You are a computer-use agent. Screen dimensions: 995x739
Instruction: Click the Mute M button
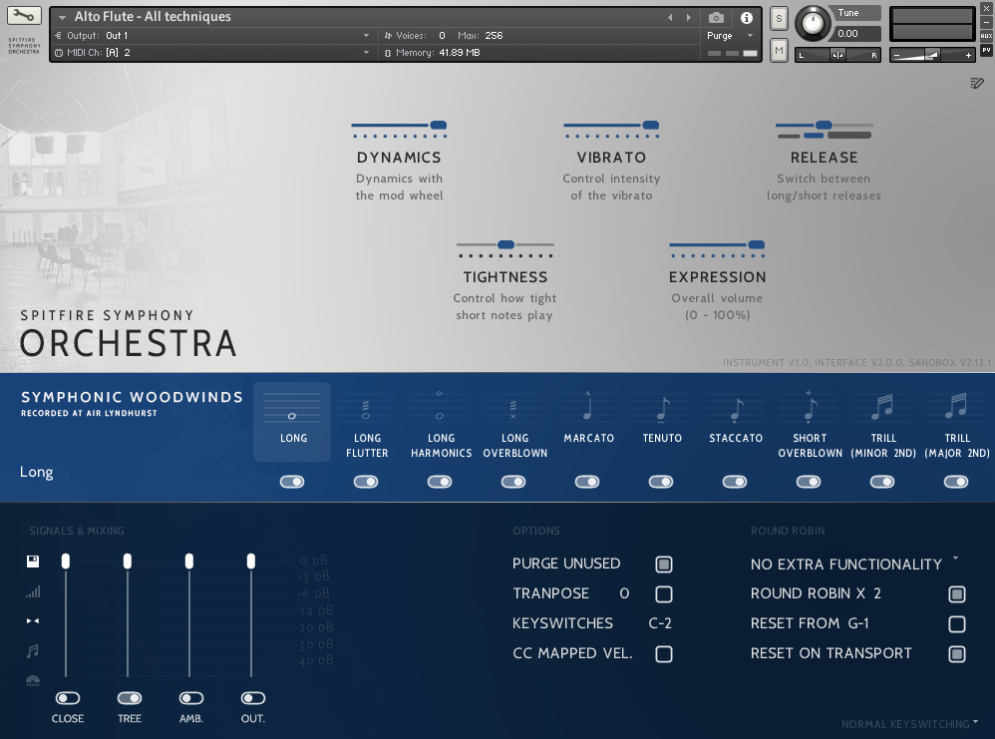click(779, 50)
